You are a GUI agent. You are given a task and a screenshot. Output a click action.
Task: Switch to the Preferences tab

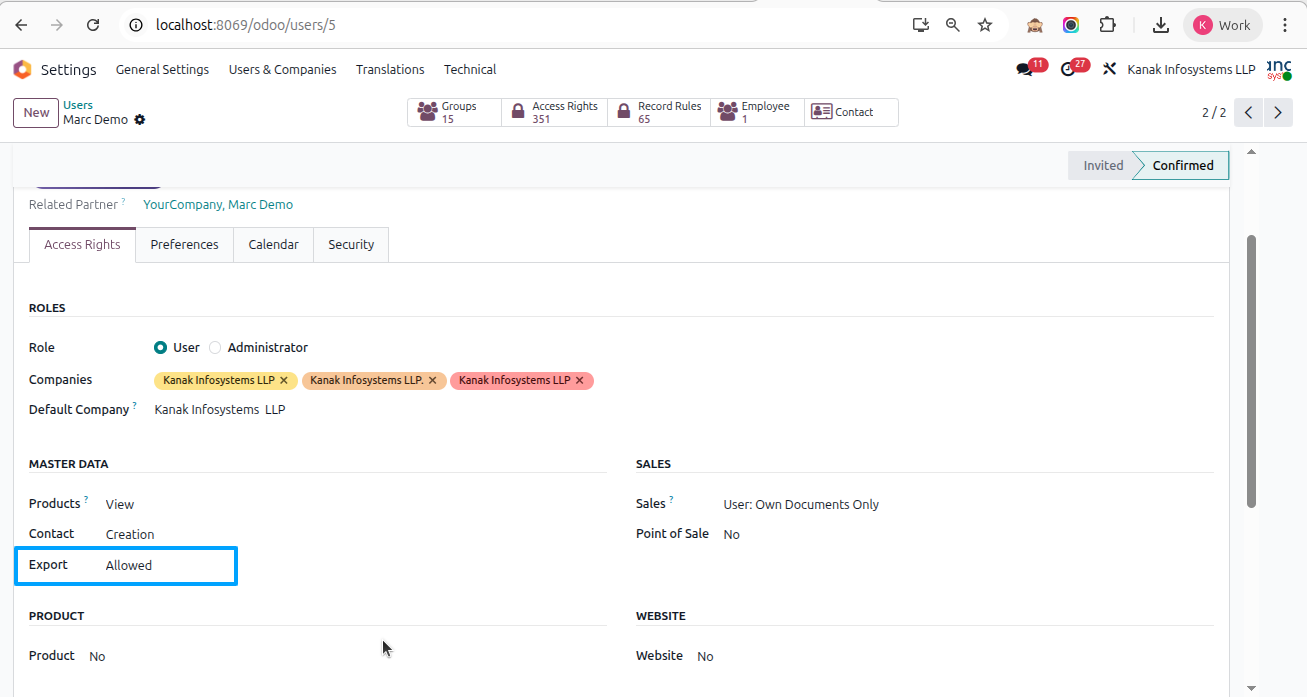coord(185,244)
